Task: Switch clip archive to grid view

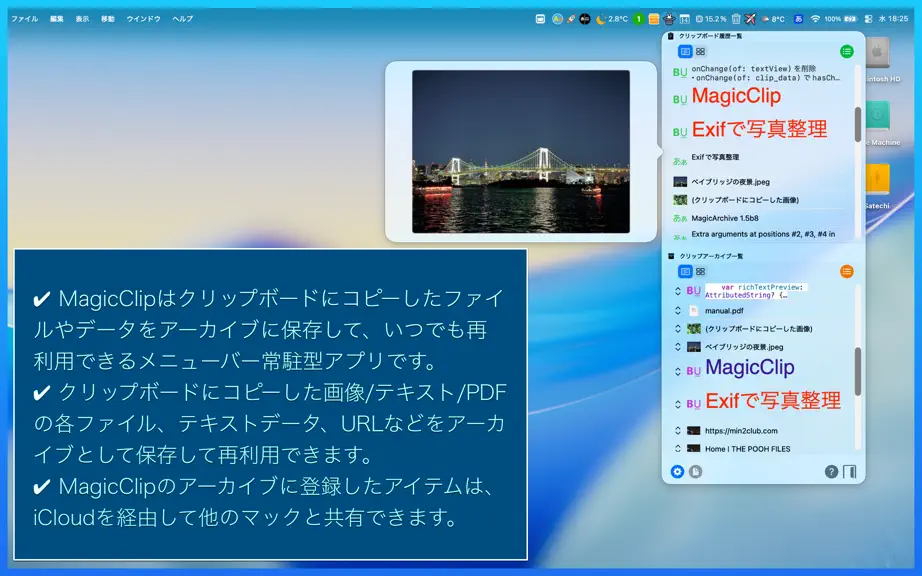Action: coord(700,272)
